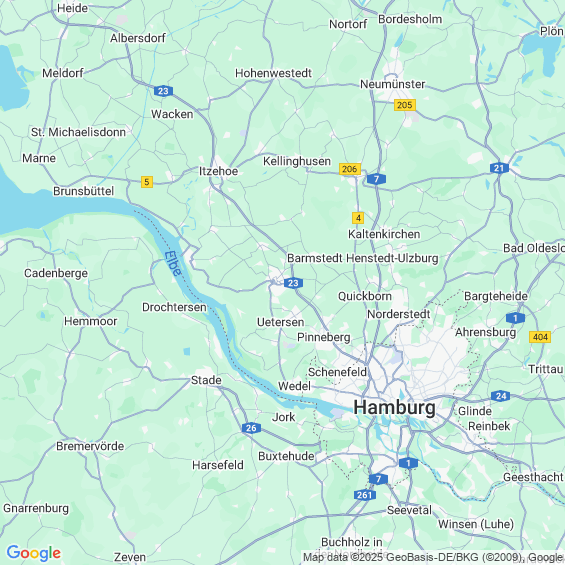Click the blue 21 motorway shield
Viewport: 565px width, 565px height.
click(499, 168)
